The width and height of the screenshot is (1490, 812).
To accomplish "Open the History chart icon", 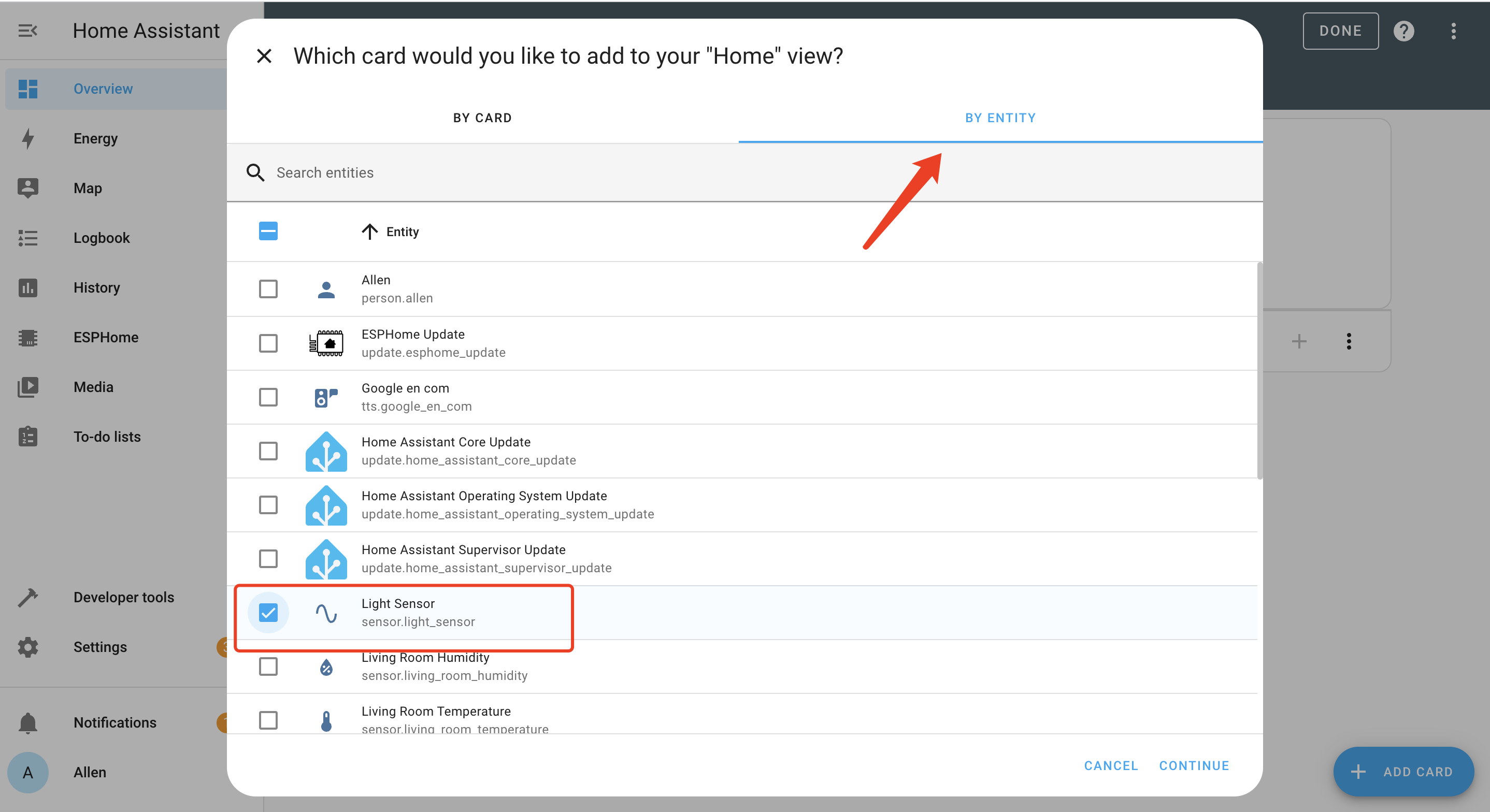I will [28, 287].
